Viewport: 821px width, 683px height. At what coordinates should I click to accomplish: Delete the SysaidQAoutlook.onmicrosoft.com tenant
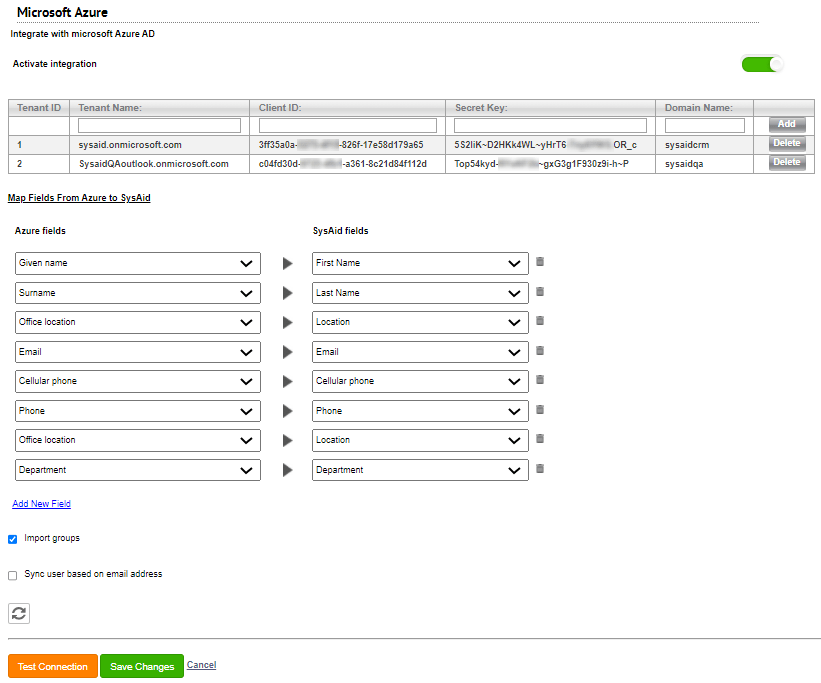786,162
